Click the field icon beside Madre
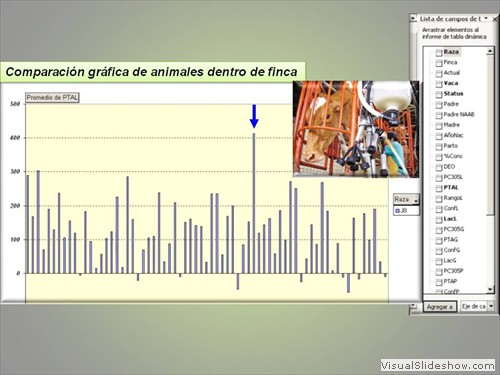This screenshot has width=500, height=375. pyautogui.click(x=439, y=126)
